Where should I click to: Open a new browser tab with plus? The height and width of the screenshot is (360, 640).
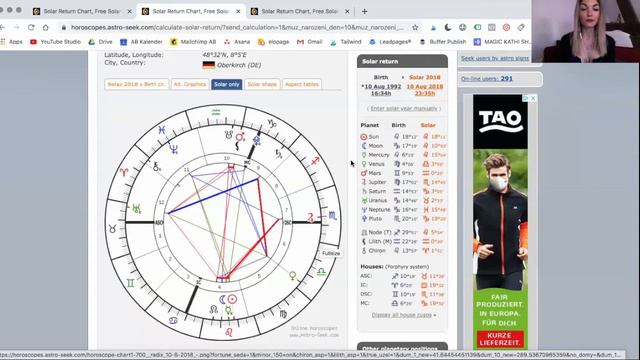coord(364,11)
